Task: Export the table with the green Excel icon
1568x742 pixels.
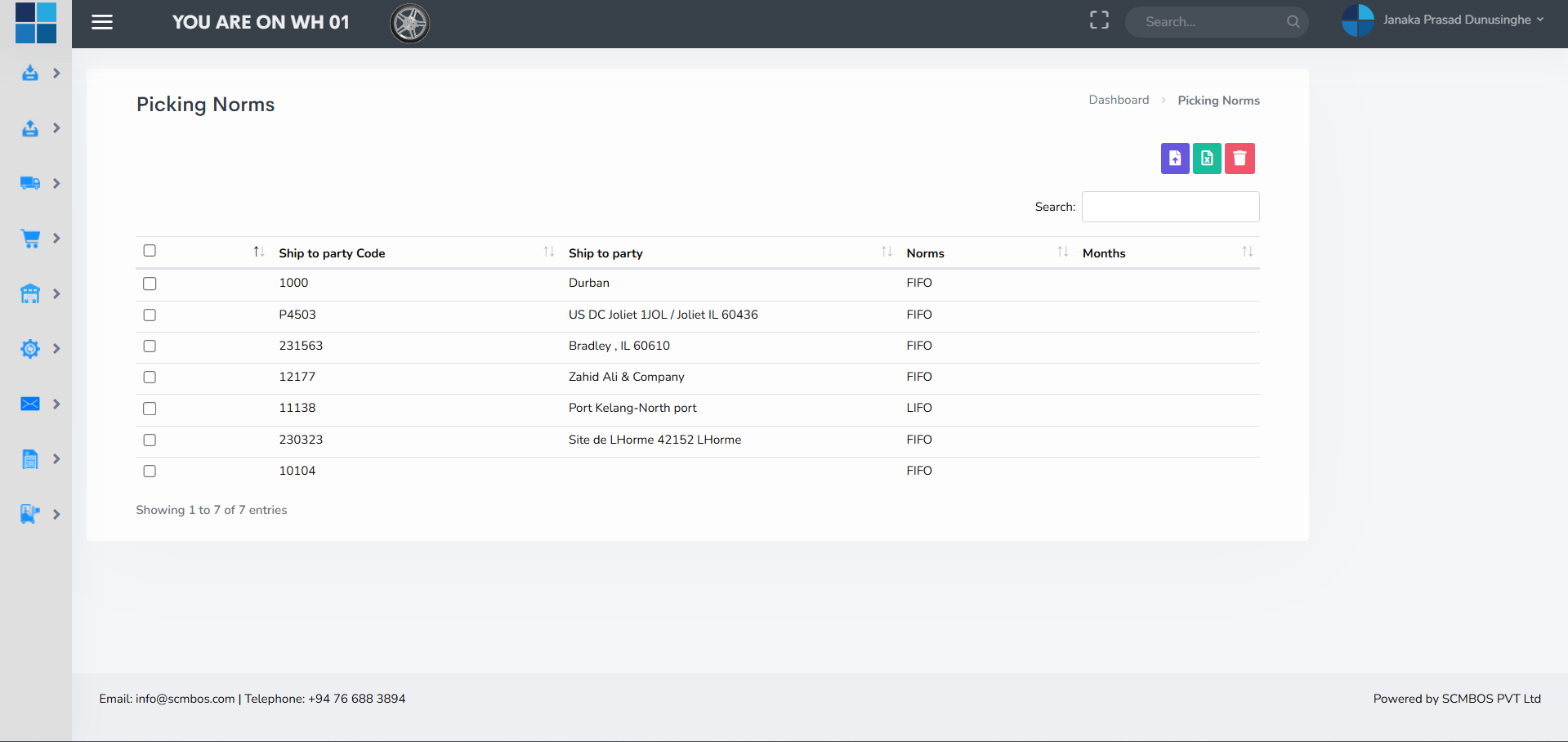Action: tap(1207, 159)
